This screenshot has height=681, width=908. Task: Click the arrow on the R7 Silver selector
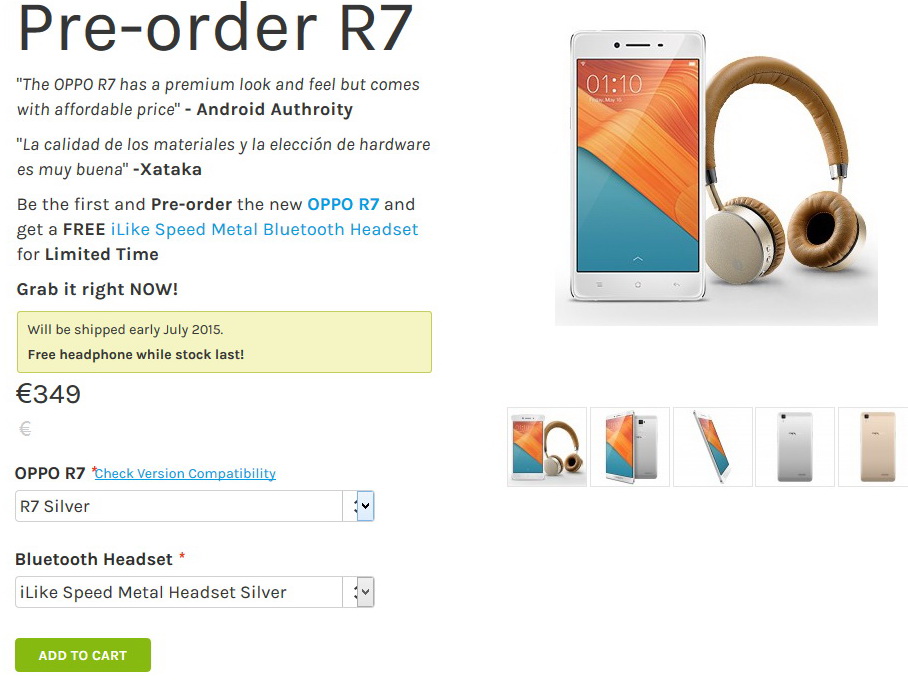364,506
